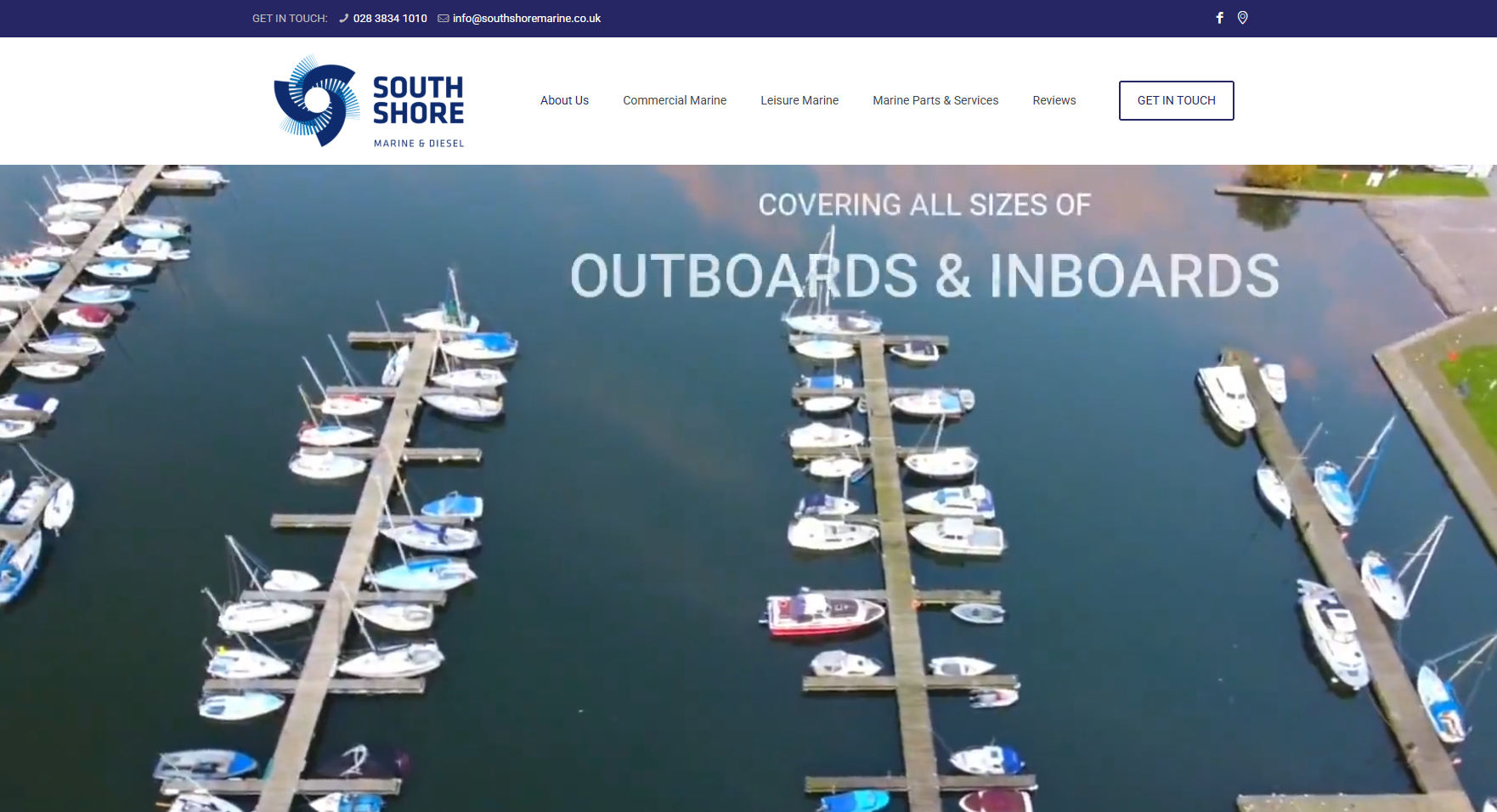1497x812 pixels.
Task: Open the Facebook page icon
Action: (1219, 18)
